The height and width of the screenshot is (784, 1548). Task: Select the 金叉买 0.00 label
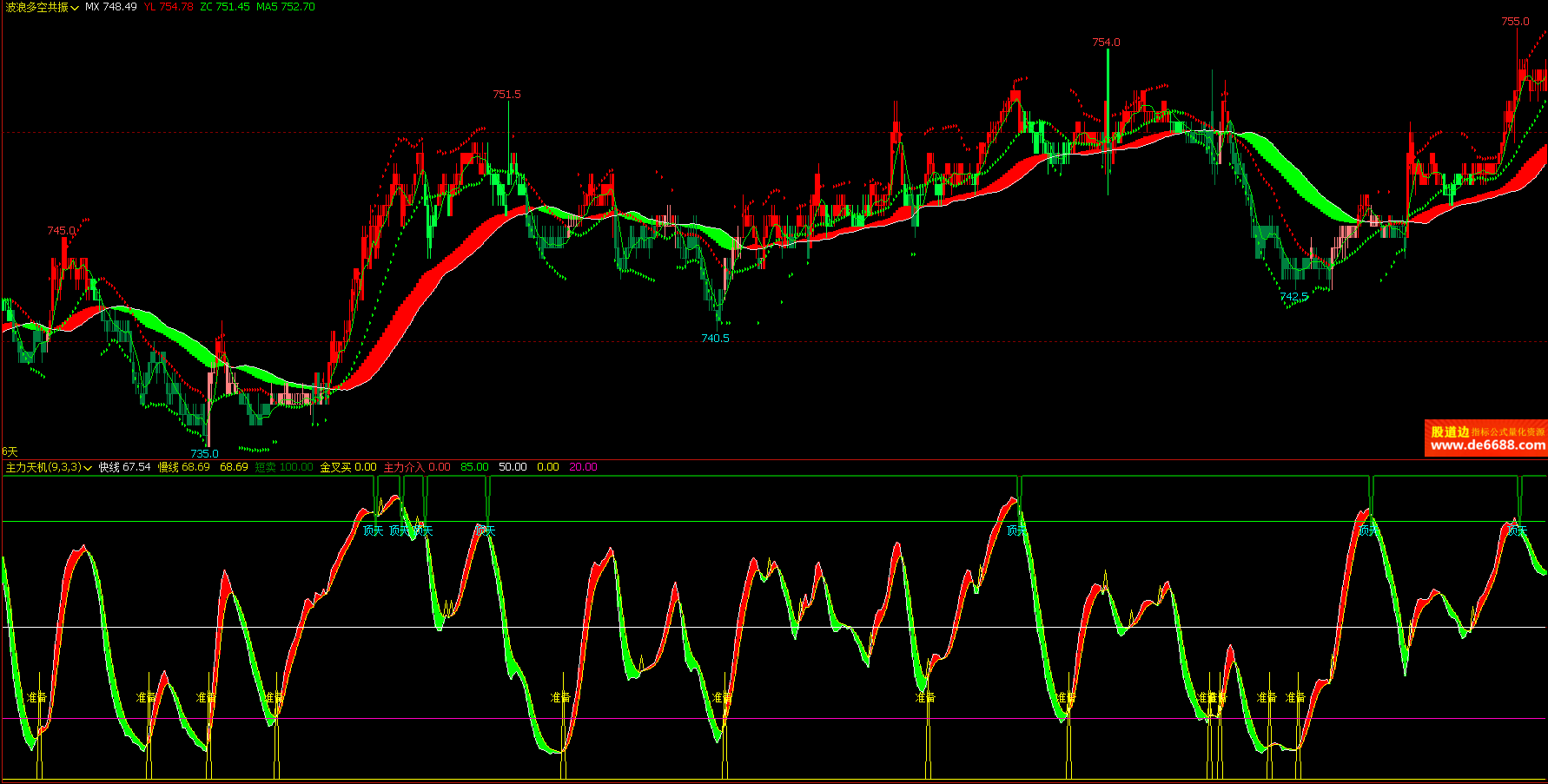click(348, 467)
